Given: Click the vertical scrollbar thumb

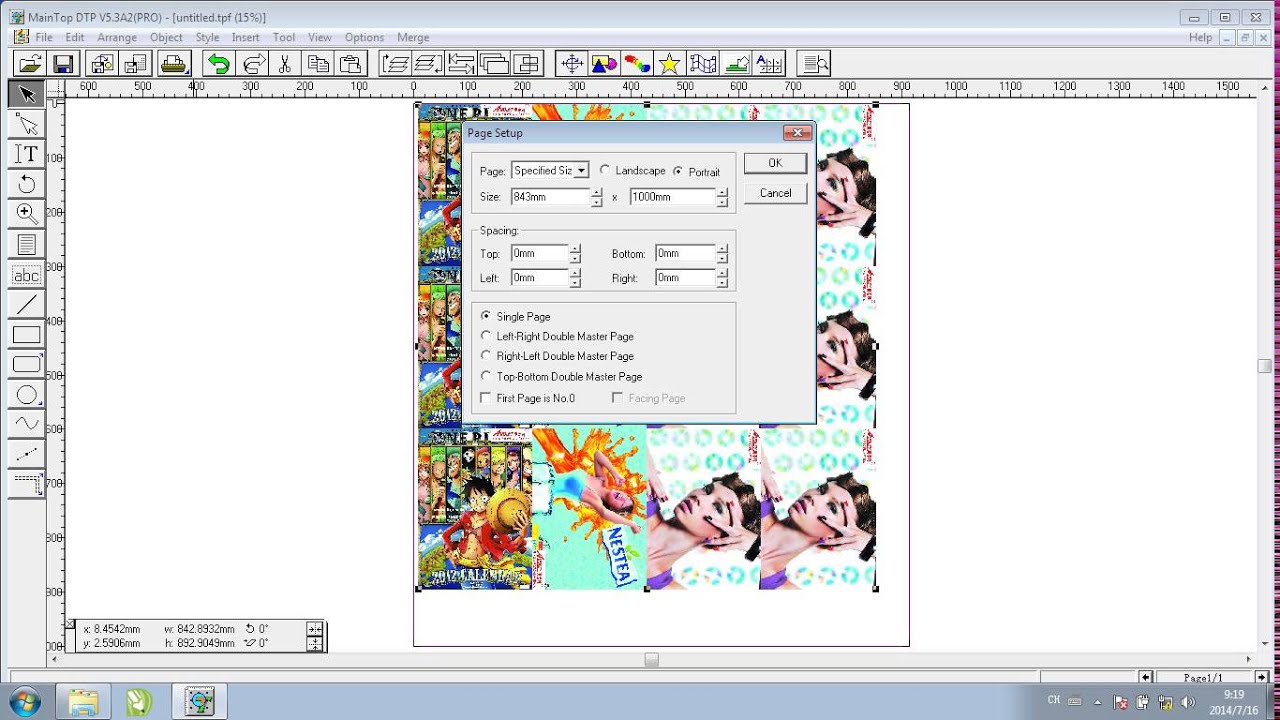Looking at the screenshot, I should click(x=1265, y=366).
